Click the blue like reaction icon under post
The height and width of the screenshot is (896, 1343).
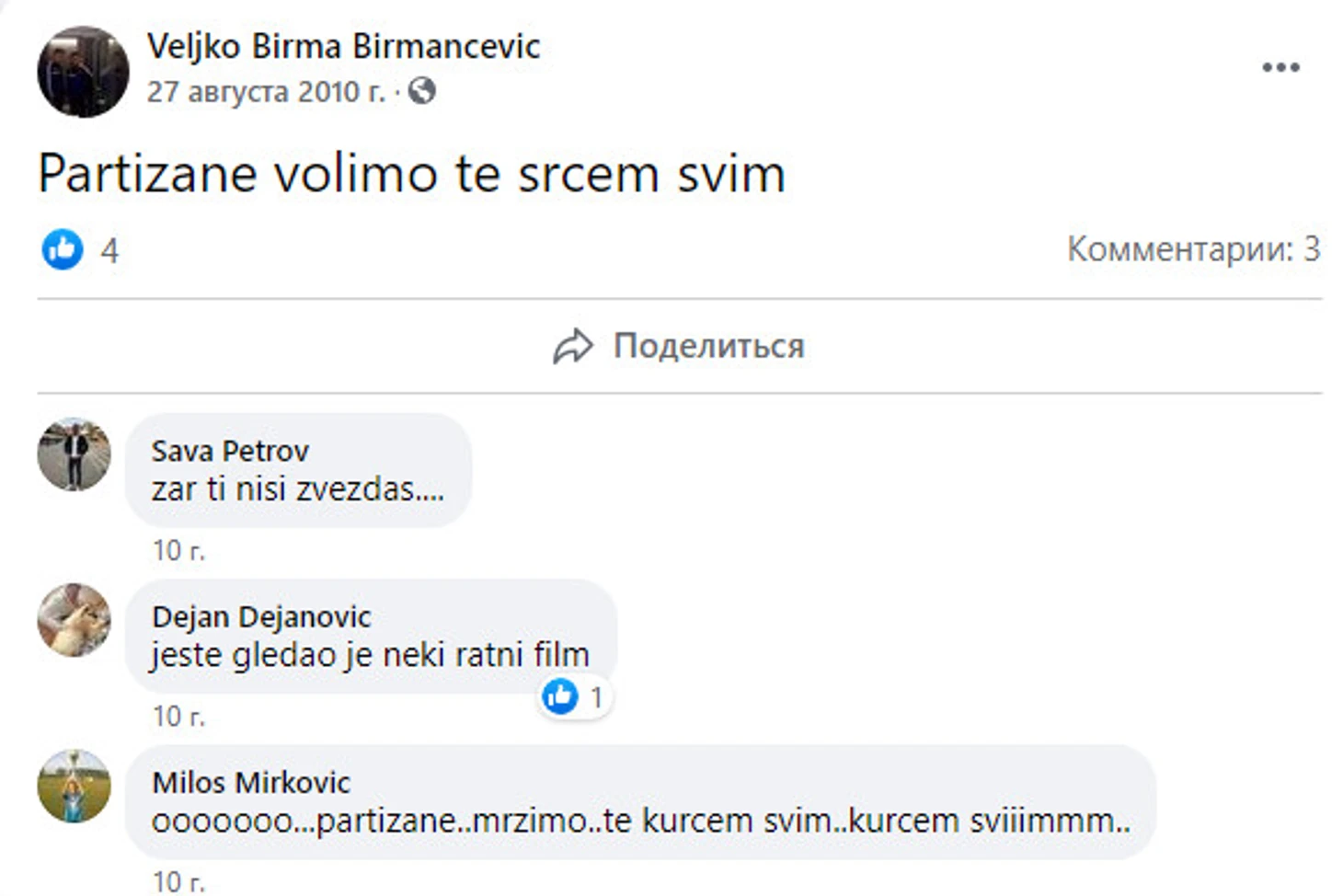pos(63,249)
